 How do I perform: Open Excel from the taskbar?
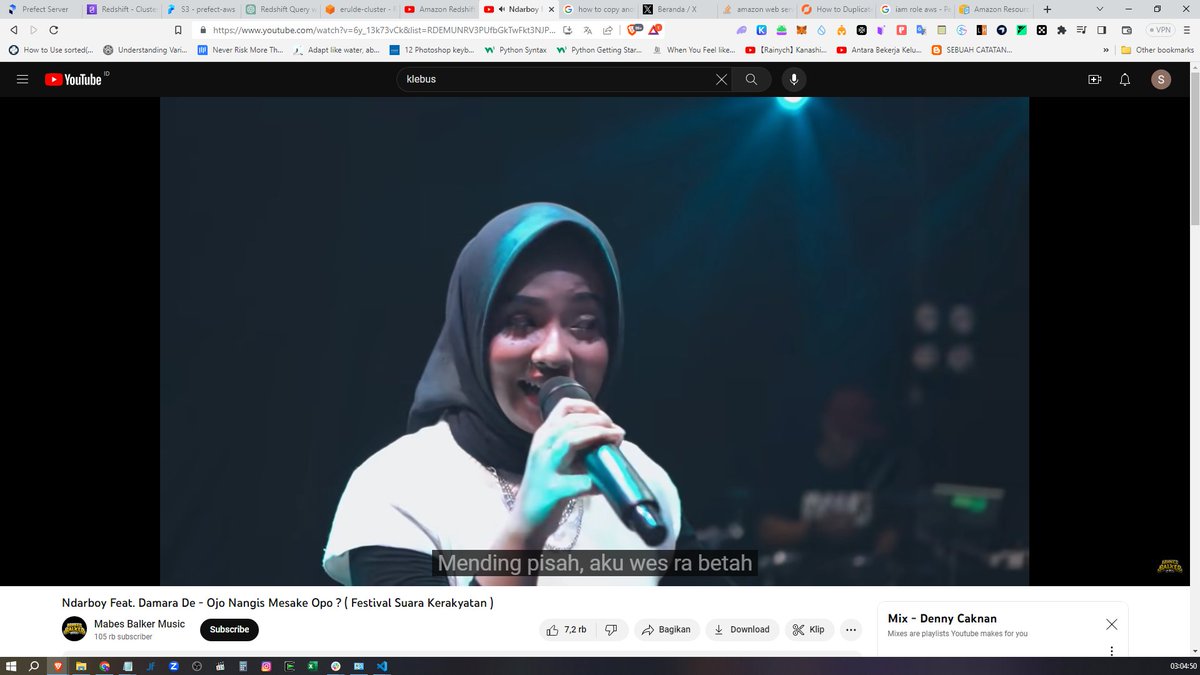click(312, 666)
